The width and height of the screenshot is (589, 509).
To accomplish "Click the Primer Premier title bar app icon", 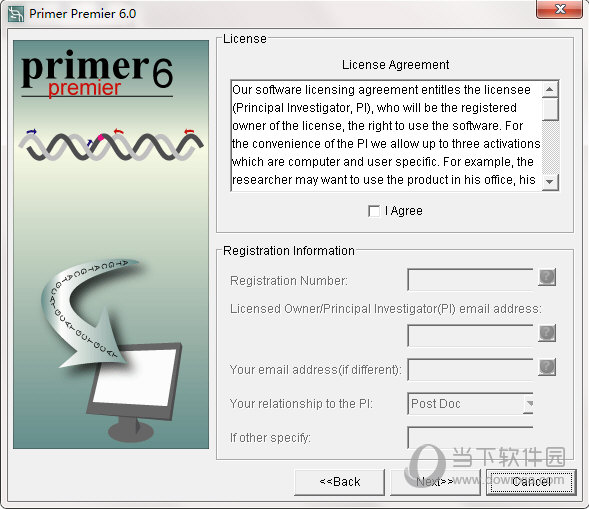I will click(x=16, y=14).
